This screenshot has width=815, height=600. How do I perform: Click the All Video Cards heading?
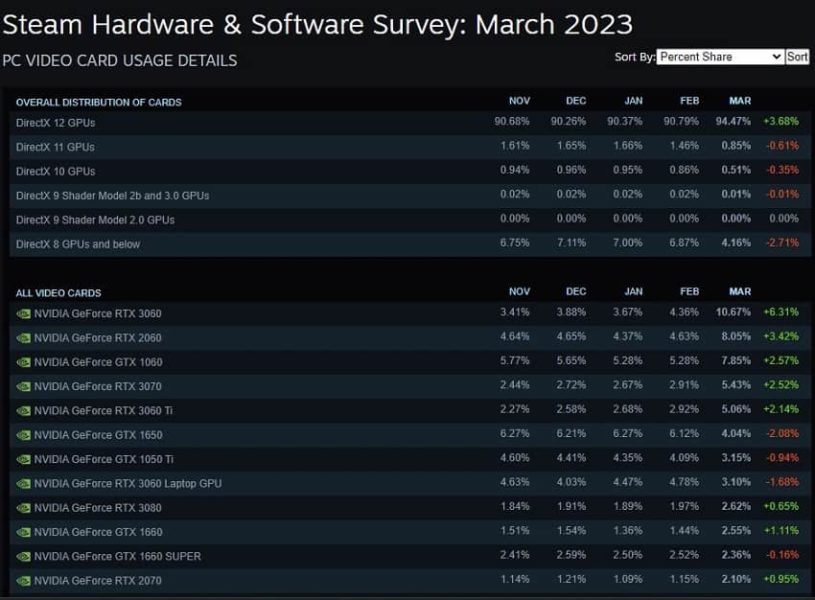click(58, 293)
